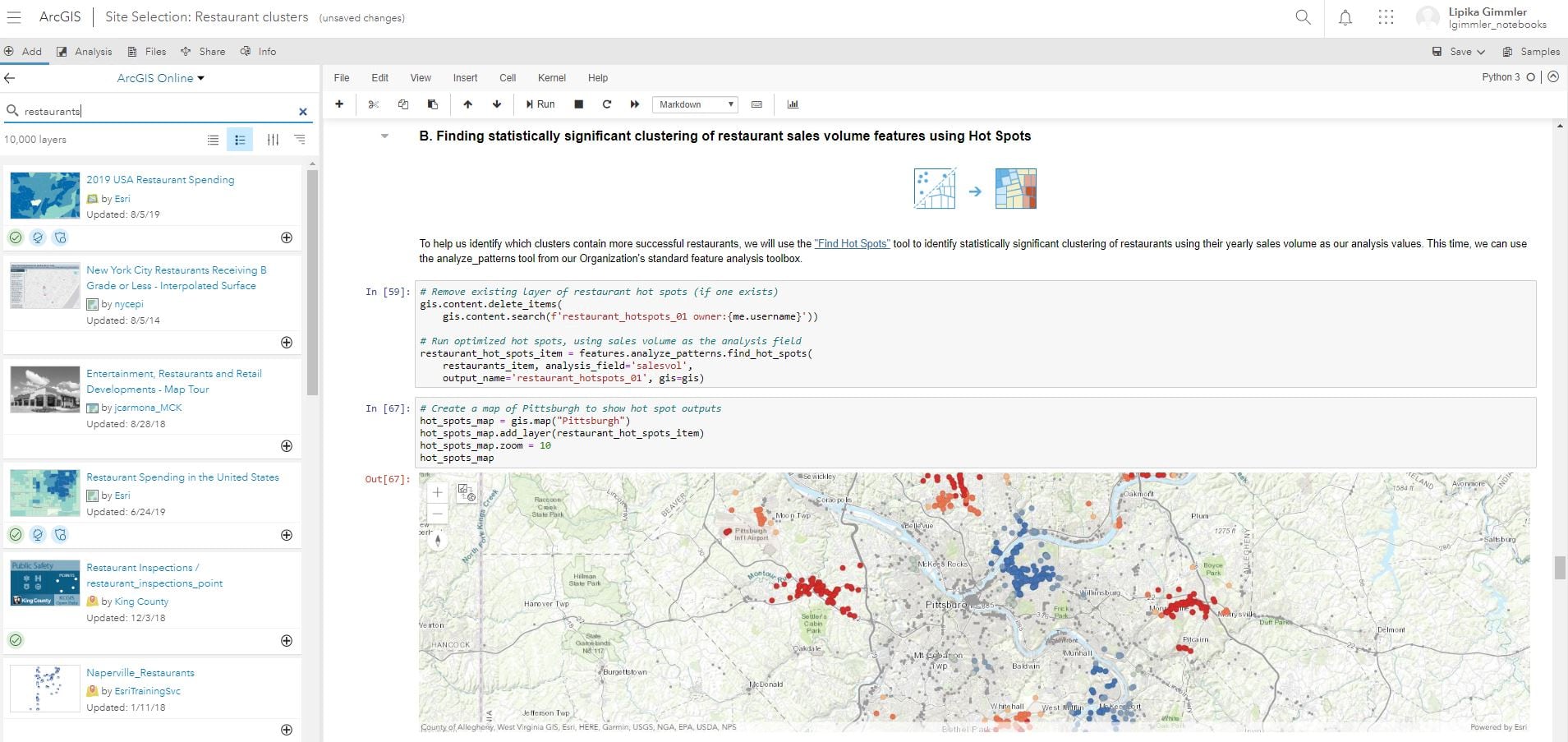
Task: Zoom out on the Pittsburgh map
Action: pos(438,514)
